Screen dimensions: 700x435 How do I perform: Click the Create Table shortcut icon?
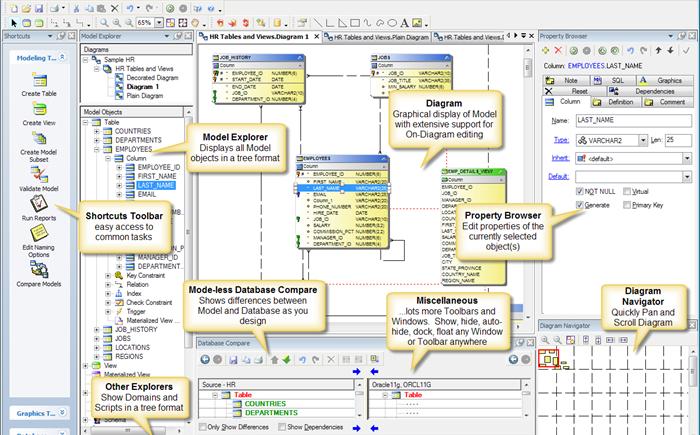coord(39,81)
